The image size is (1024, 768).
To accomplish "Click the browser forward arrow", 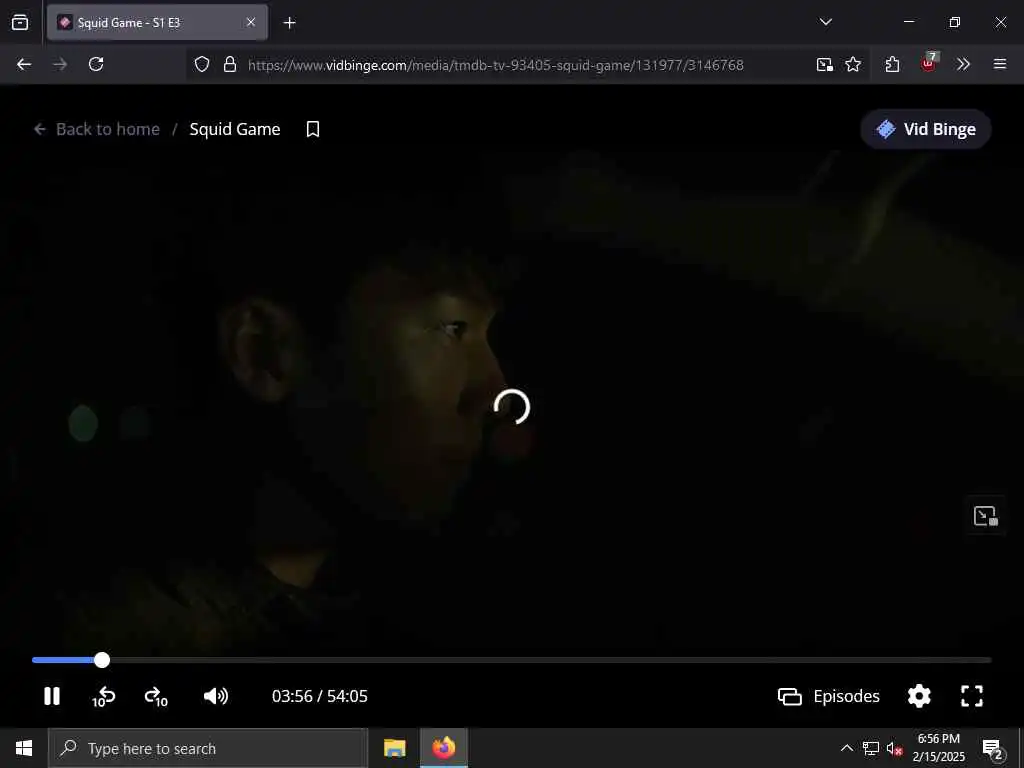I will click(60, 64).
